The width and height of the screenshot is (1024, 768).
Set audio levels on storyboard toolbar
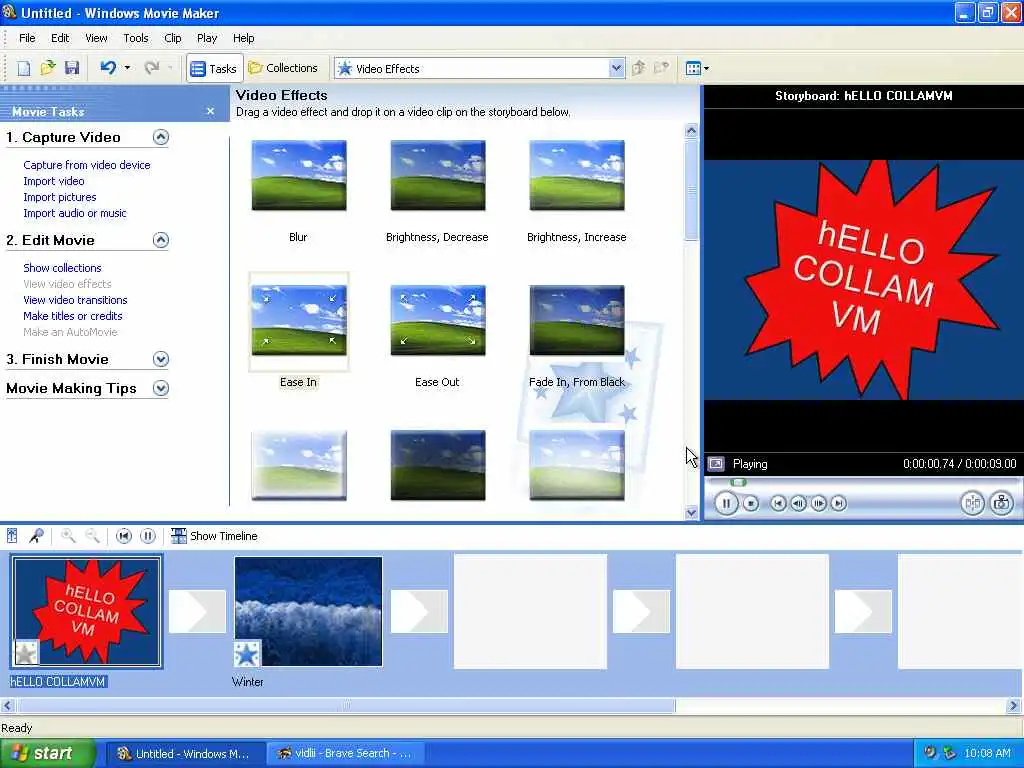pyautogui.click(x=12, y=536)
